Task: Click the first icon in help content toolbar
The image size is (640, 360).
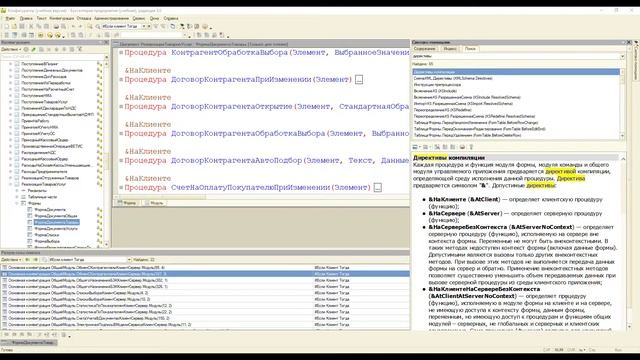Action: pos(416,147)
